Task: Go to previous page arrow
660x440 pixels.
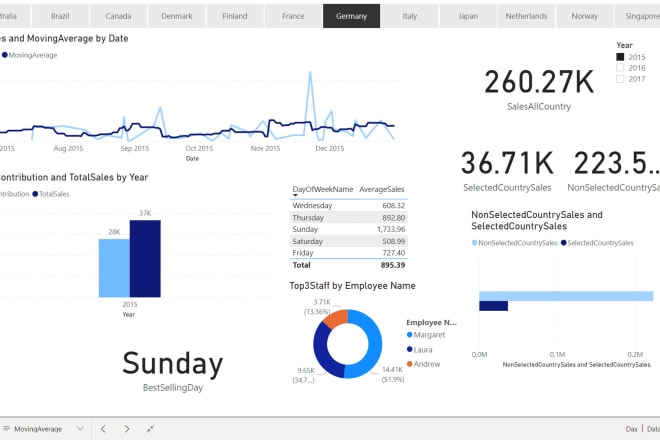Action: [x=103, y=429]
